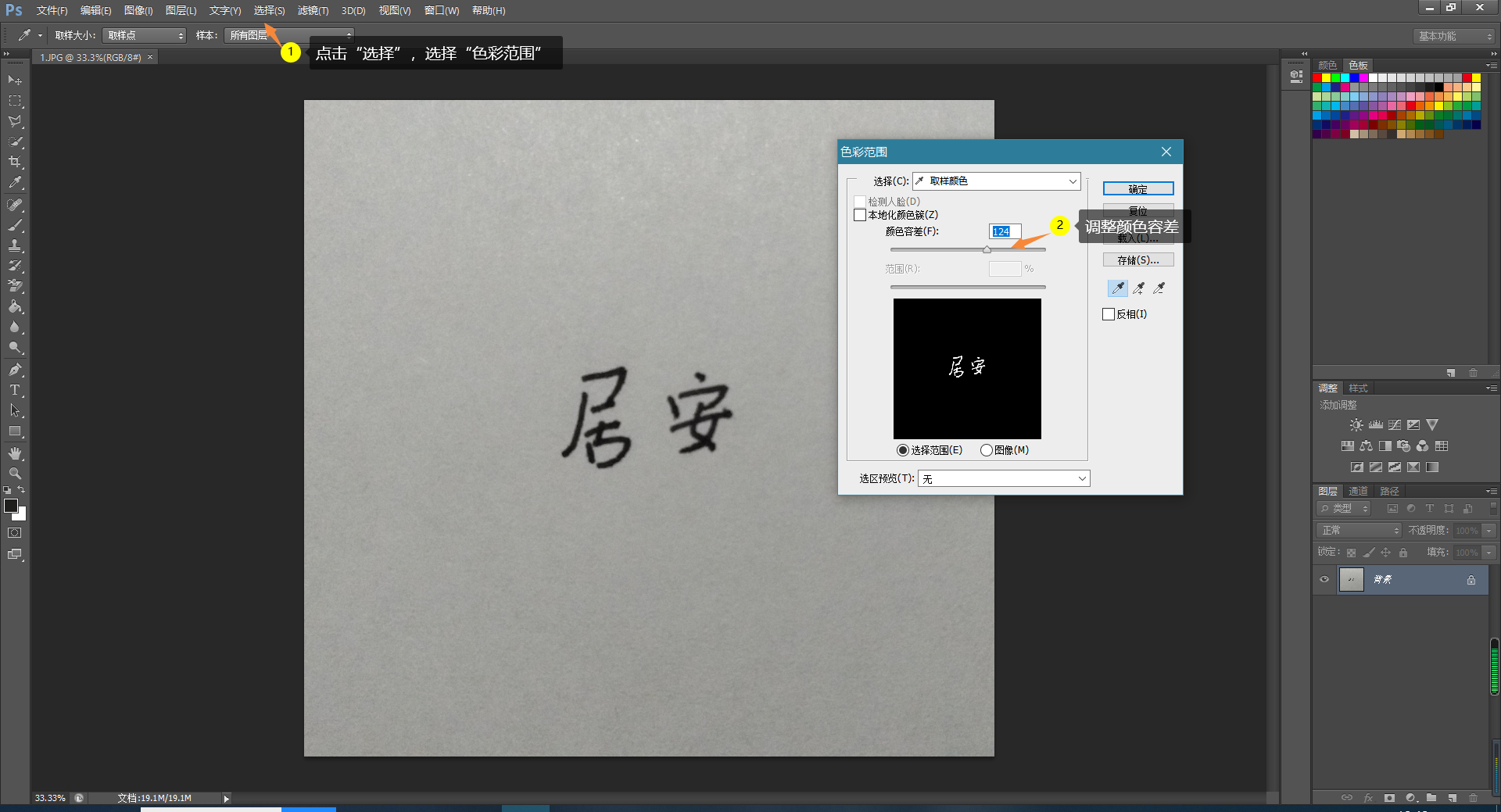Image resolution: width=1501 pixels, height=812 pixels.
Task: Select the Path Selection tool
Action: (15, 410)
